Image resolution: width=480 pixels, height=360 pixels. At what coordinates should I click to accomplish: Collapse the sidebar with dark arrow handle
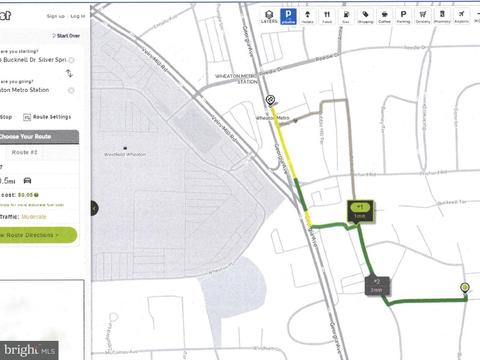pyautogui.click(x=94, y=208)
